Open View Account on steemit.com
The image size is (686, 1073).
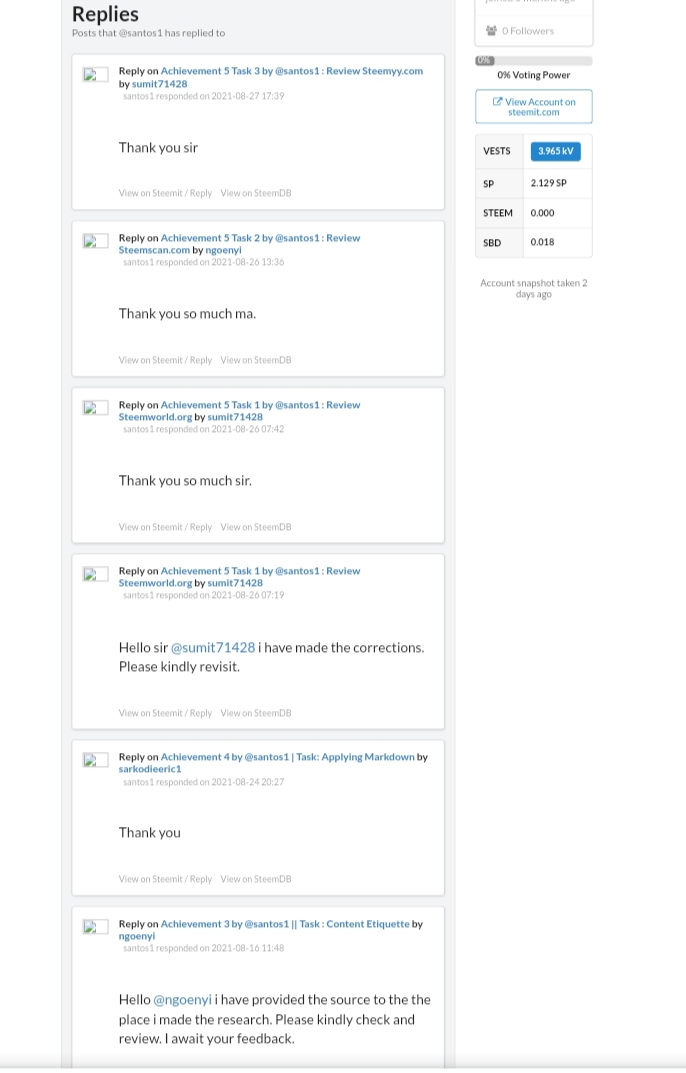coord(534,107)
